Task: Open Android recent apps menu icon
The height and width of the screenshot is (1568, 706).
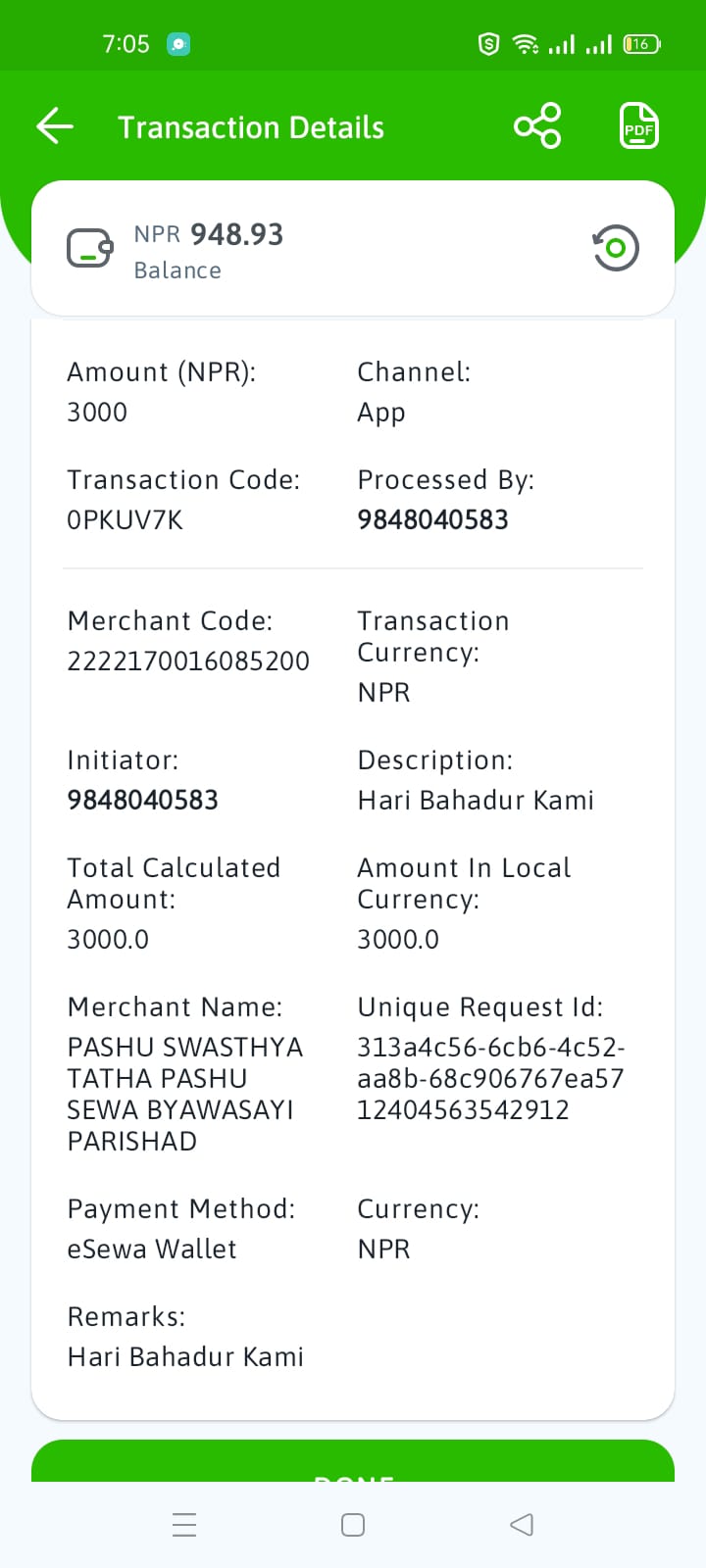Action: (x=184, y=1525)
